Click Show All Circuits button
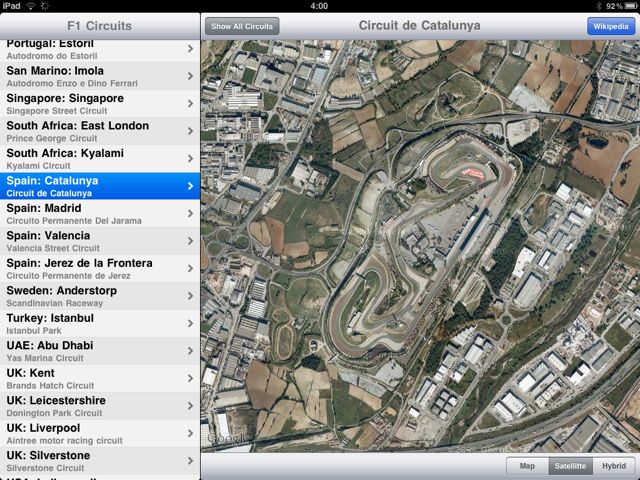 pos(242,26)
